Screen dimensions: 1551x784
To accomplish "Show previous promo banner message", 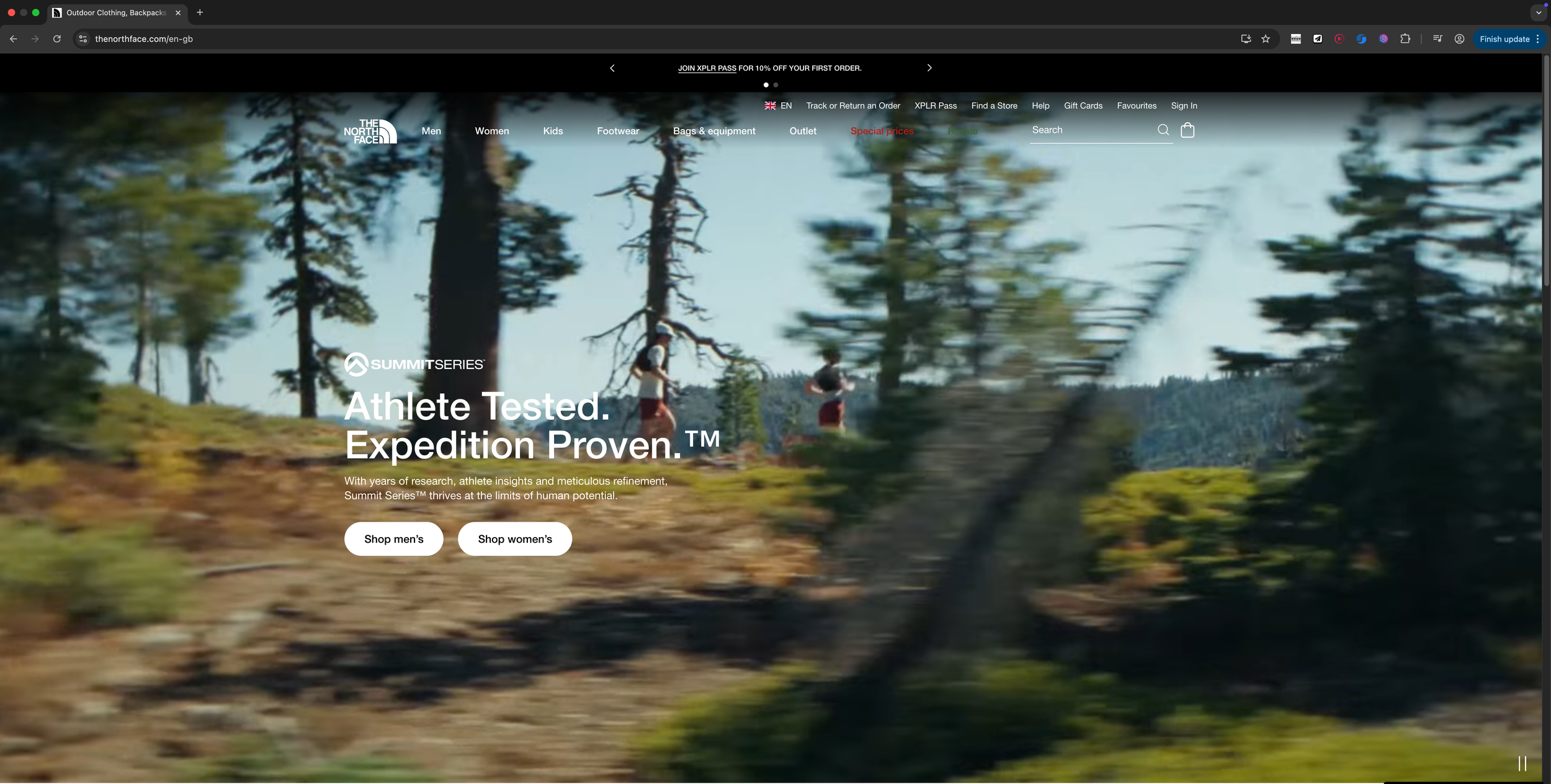I will point(612,68).
